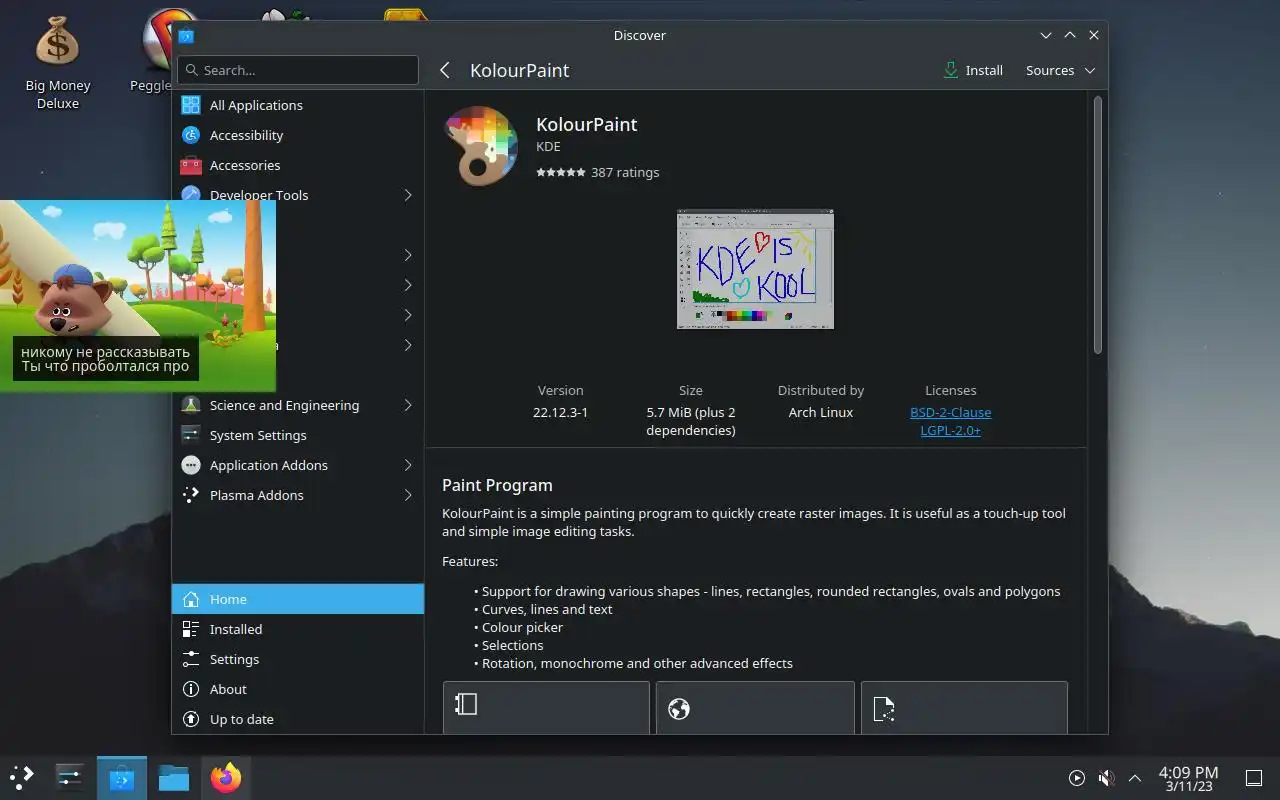Viewport: 1280px width, 800px height.
Task: Go to the Home page in Discover
Action: (298, 599)
